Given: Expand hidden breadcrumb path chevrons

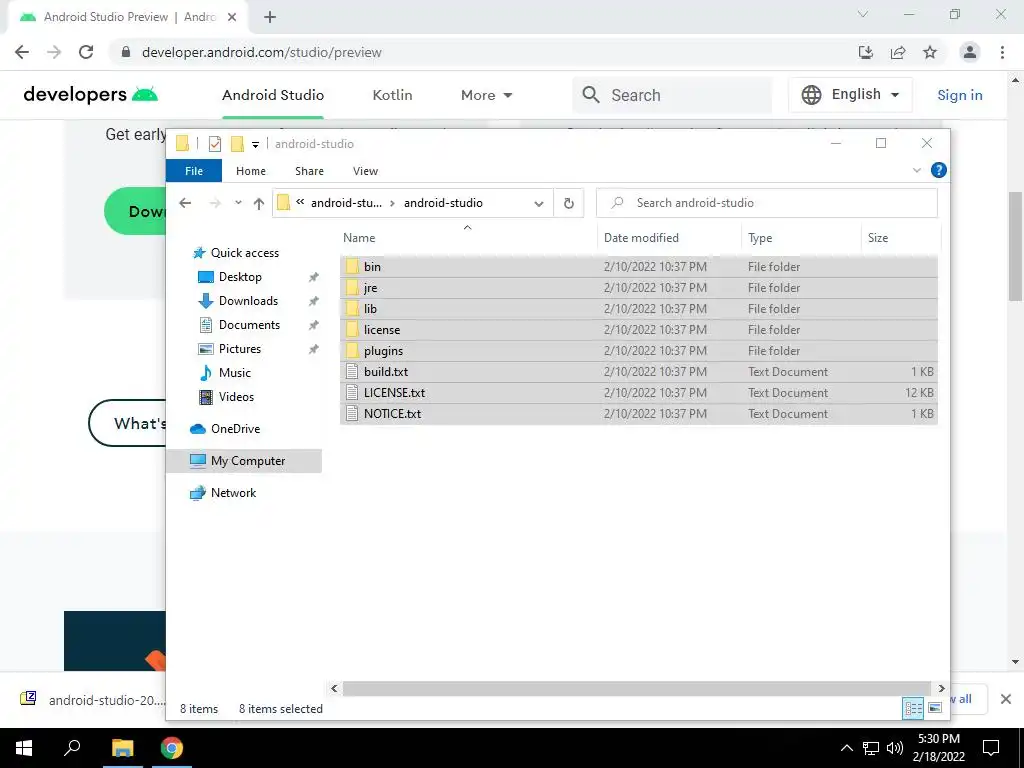Looking at the screenshot, I should click(x=300, y=202).
